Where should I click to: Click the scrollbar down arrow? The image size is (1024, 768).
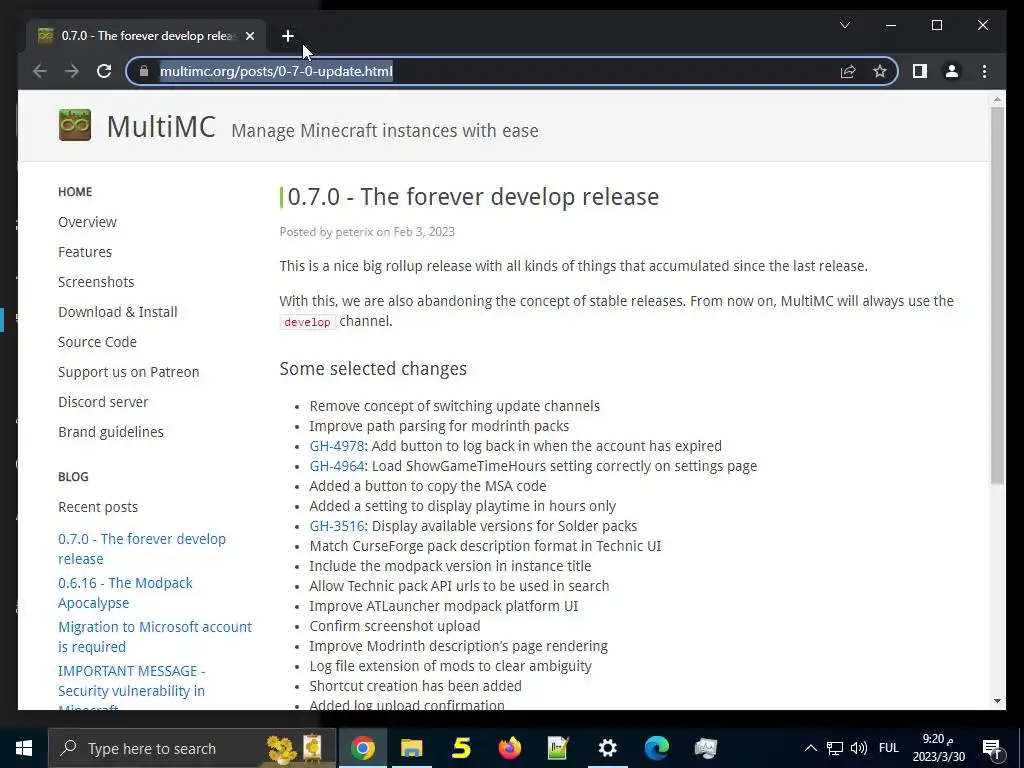(997, 701)
